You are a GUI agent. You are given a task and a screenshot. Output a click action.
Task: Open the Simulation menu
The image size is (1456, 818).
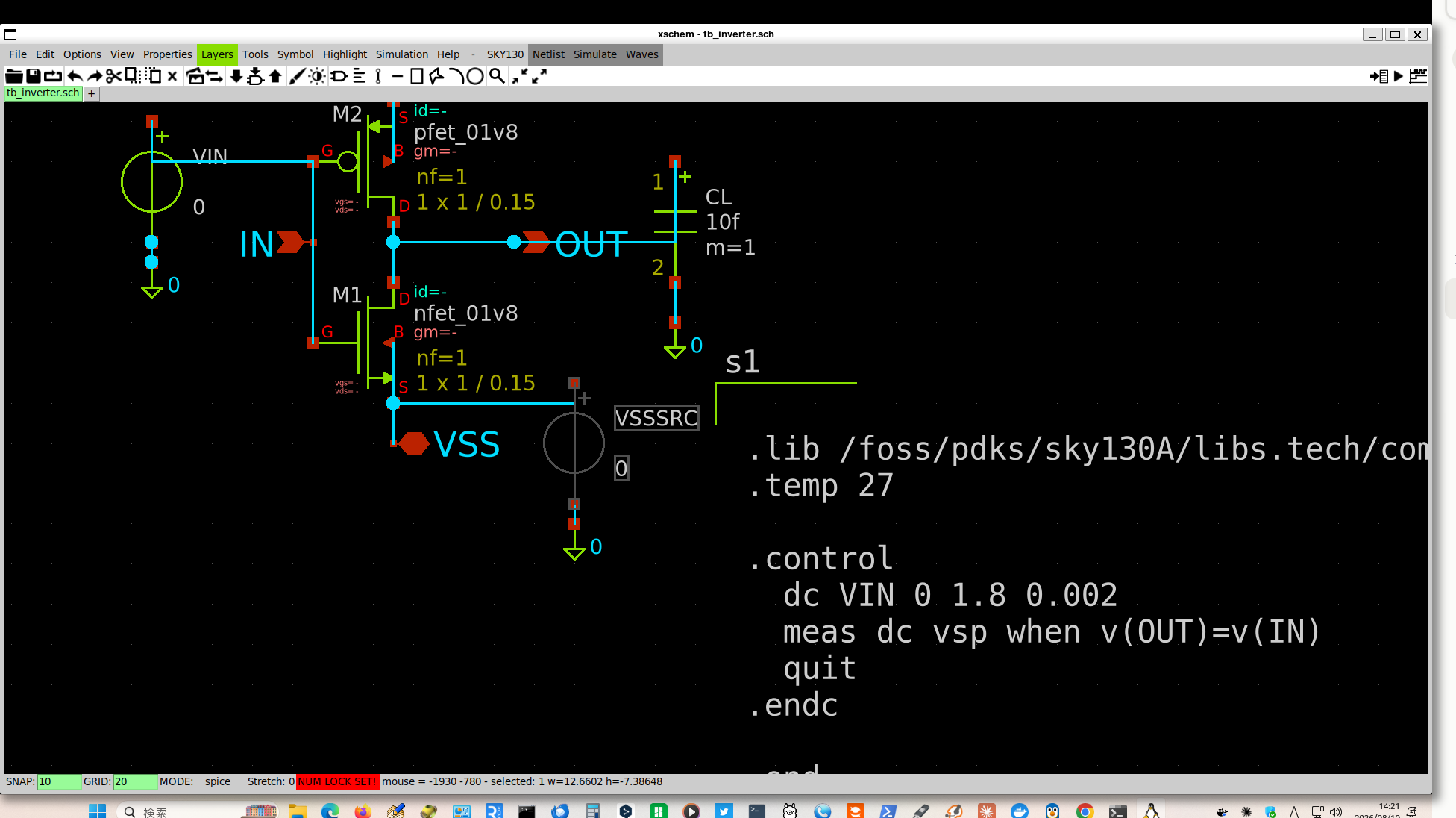pyautogui.click(x=402, y=54)
